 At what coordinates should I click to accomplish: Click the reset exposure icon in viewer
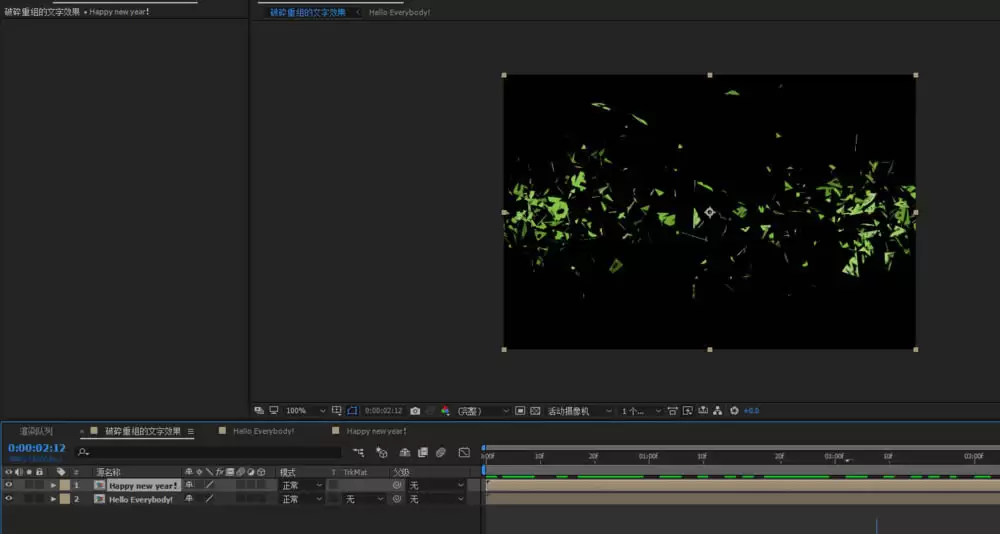(734, 411)
